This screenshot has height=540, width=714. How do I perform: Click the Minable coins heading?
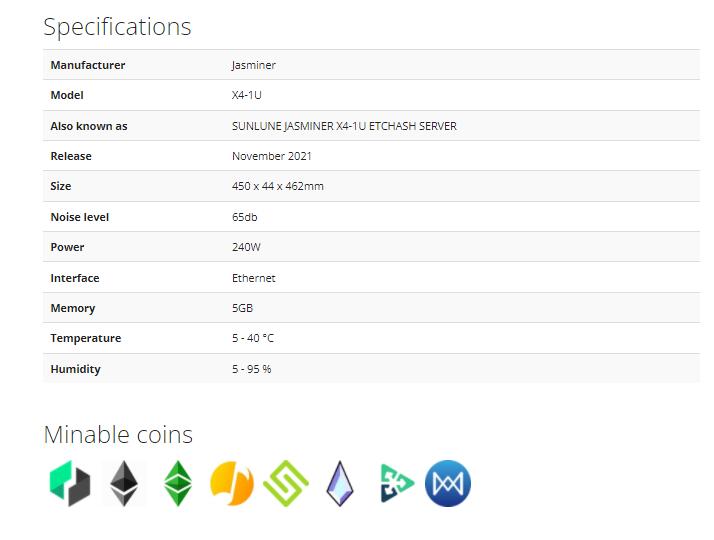118,434
